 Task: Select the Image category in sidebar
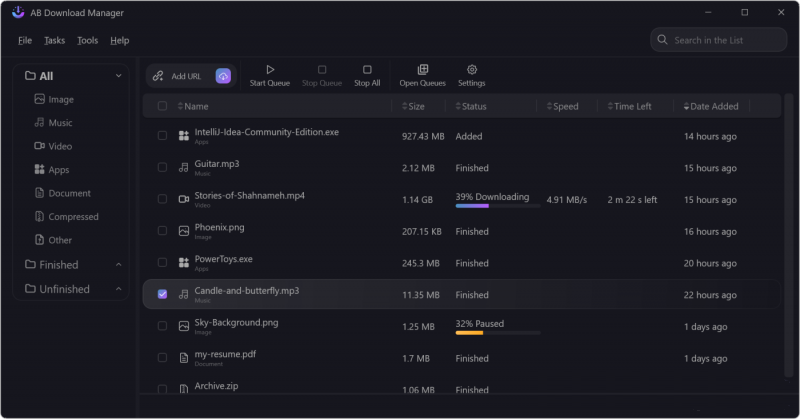pyautogui.click(x=60, y=100)
